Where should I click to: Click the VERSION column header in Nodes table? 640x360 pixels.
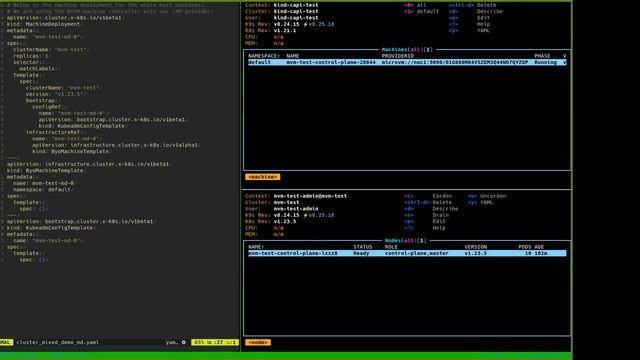pyautogui.click(x=476, y=247)
